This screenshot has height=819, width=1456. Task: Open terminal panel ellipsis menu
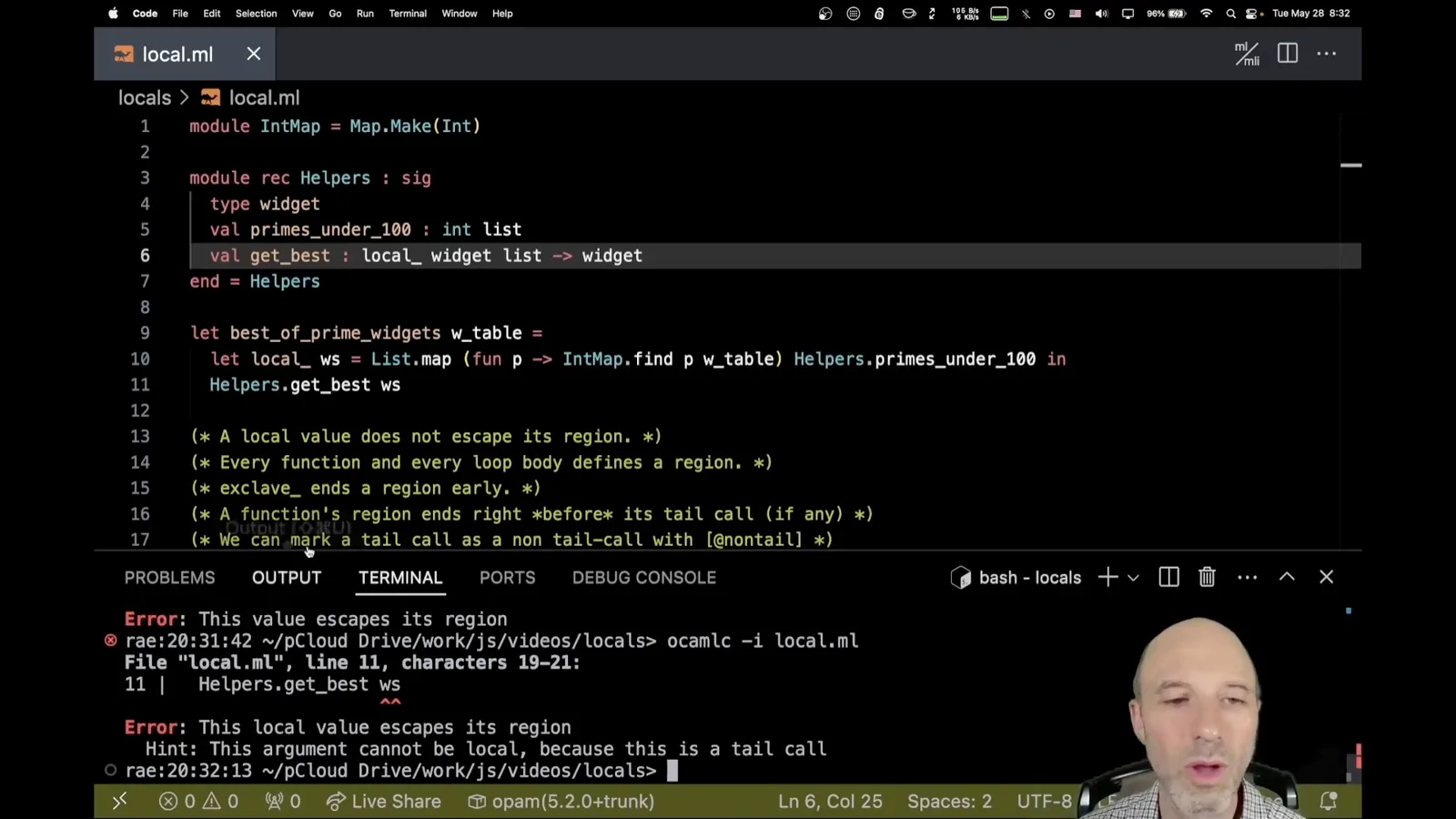[1248, 577]
